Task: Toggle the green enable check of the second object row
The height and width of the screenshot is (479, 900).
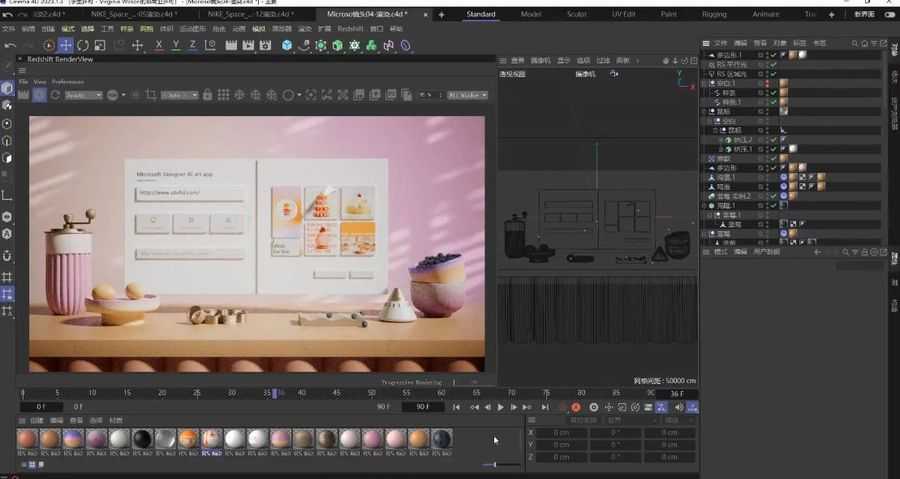Action: (774, 65)
